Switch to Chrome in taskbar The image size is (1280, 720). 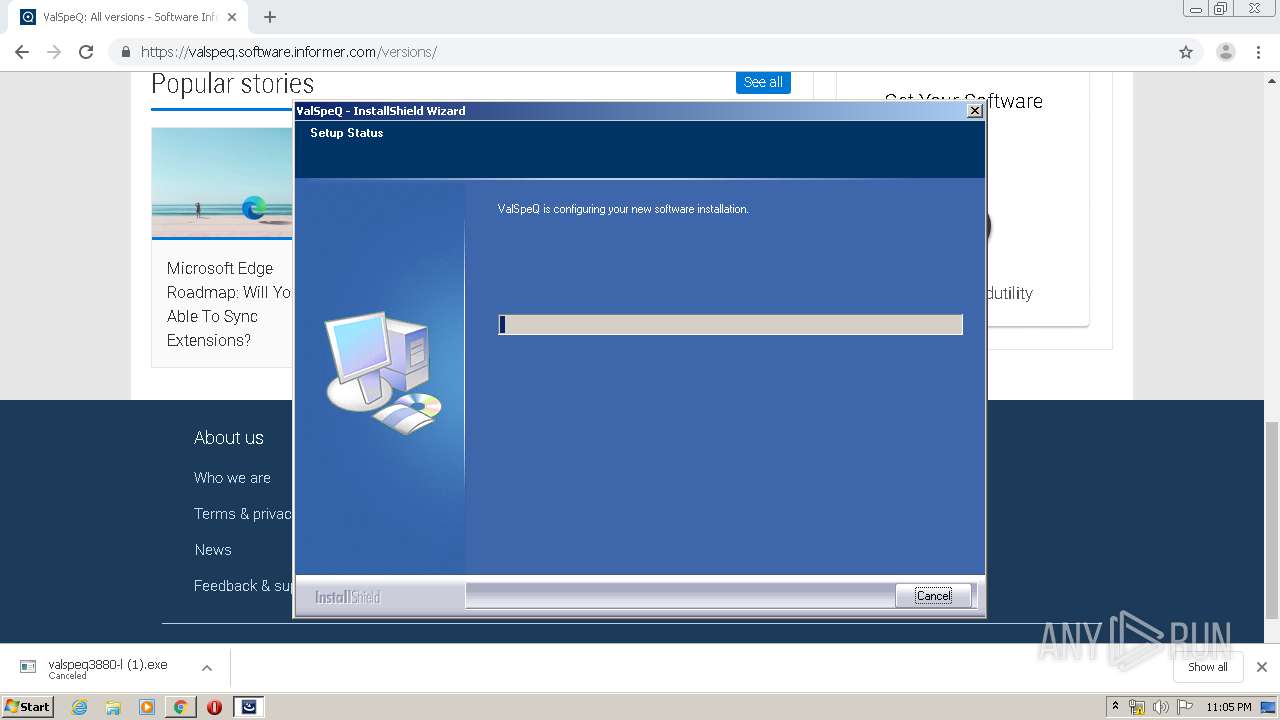[x=180, y=707]
